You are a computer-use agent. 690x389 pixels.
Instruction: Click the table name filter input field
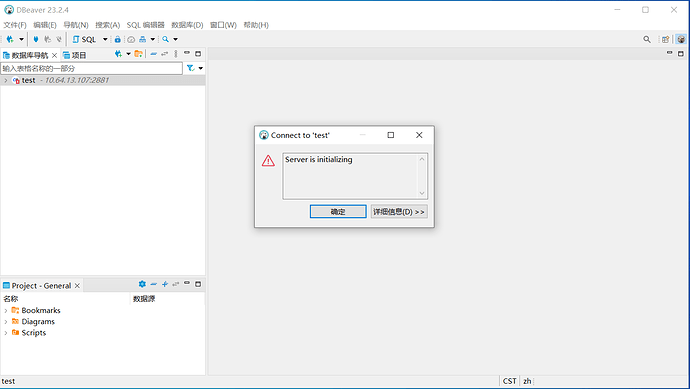click(92, 68)
